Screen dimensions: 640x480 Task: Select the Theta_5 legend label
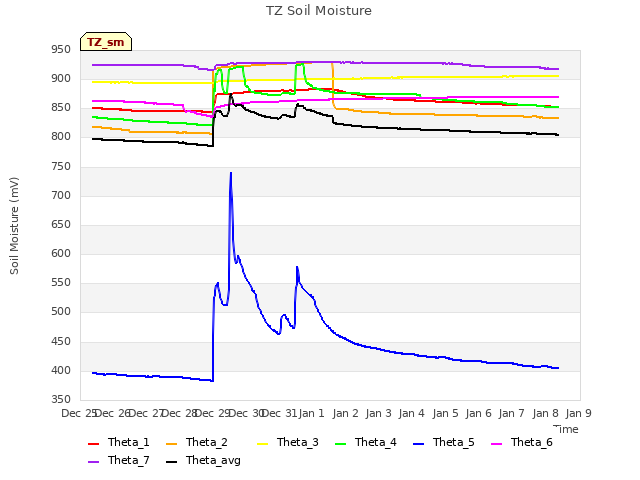coord(453,442)
